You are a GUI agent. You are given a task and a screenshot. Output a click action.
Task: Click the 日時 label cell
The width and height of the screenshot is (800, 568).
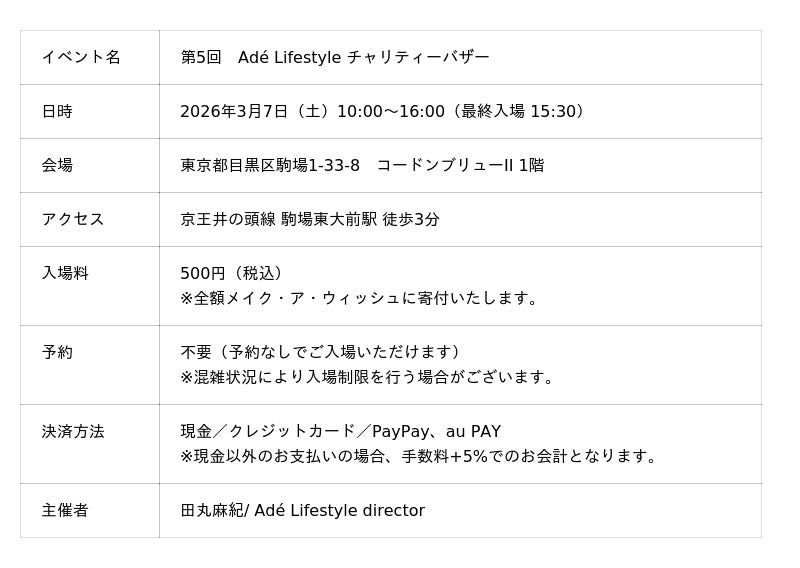click(x=57, y=111)
